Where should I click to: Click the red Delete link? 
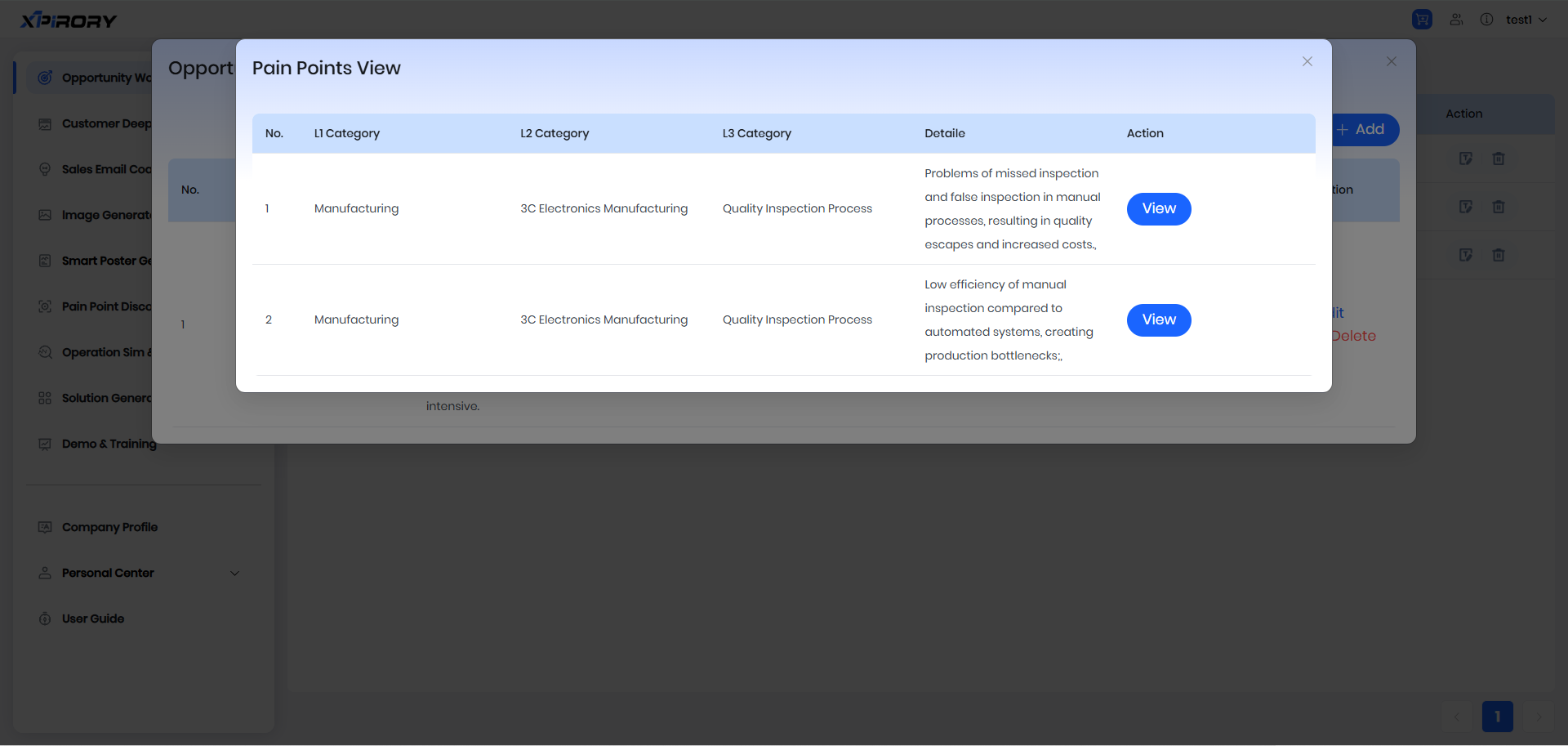[x=1354, y=337]
